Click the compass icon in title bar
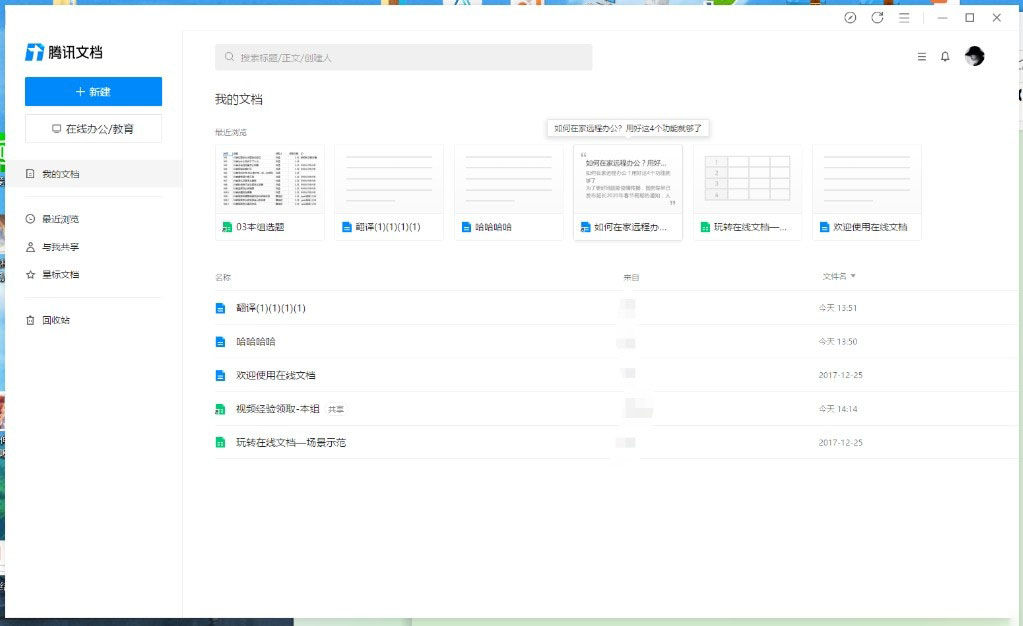The image size is (1023, 626). (x=850, y=18)
